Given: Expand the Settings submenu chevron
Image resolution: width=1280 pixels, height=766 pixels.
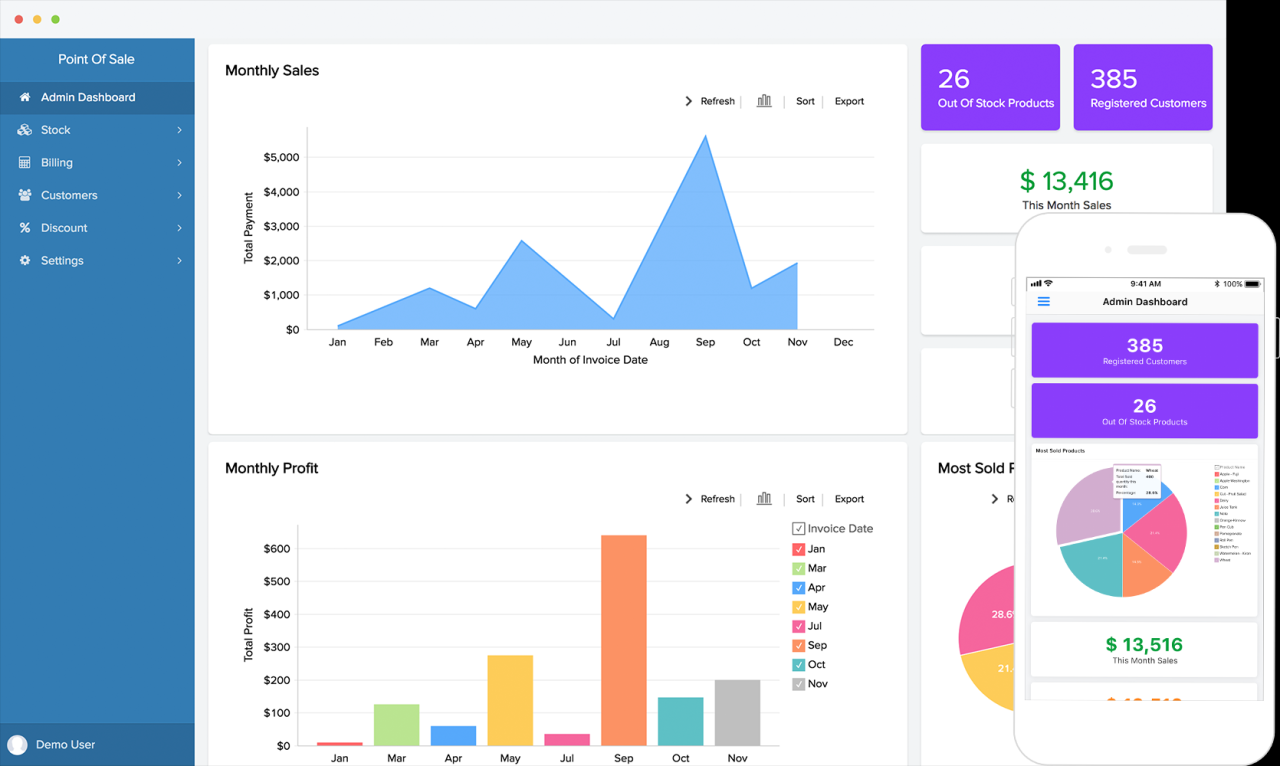Looking at the screenshot, I should pos(180,260).
